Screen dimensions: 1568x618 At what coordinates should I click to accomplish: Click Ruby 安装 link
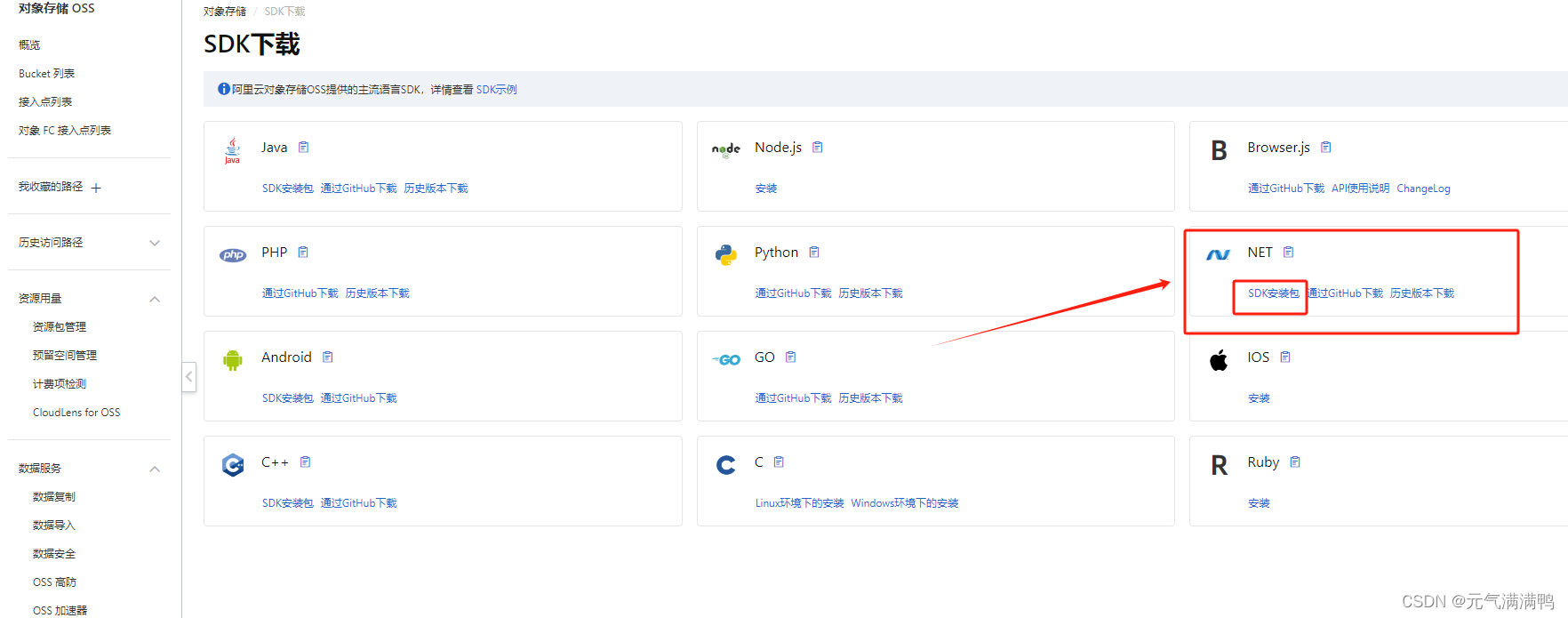click(x=1259, y=503)
